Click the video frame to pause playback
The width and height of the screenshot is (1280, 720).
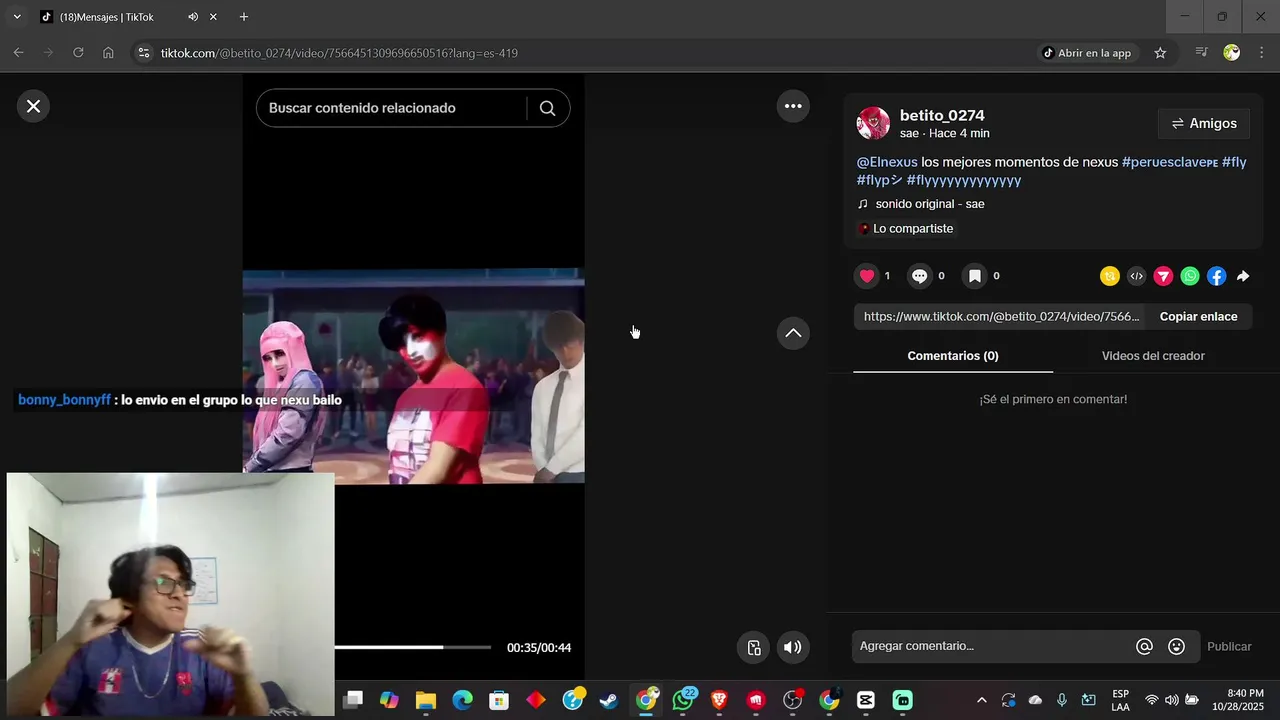413,376
